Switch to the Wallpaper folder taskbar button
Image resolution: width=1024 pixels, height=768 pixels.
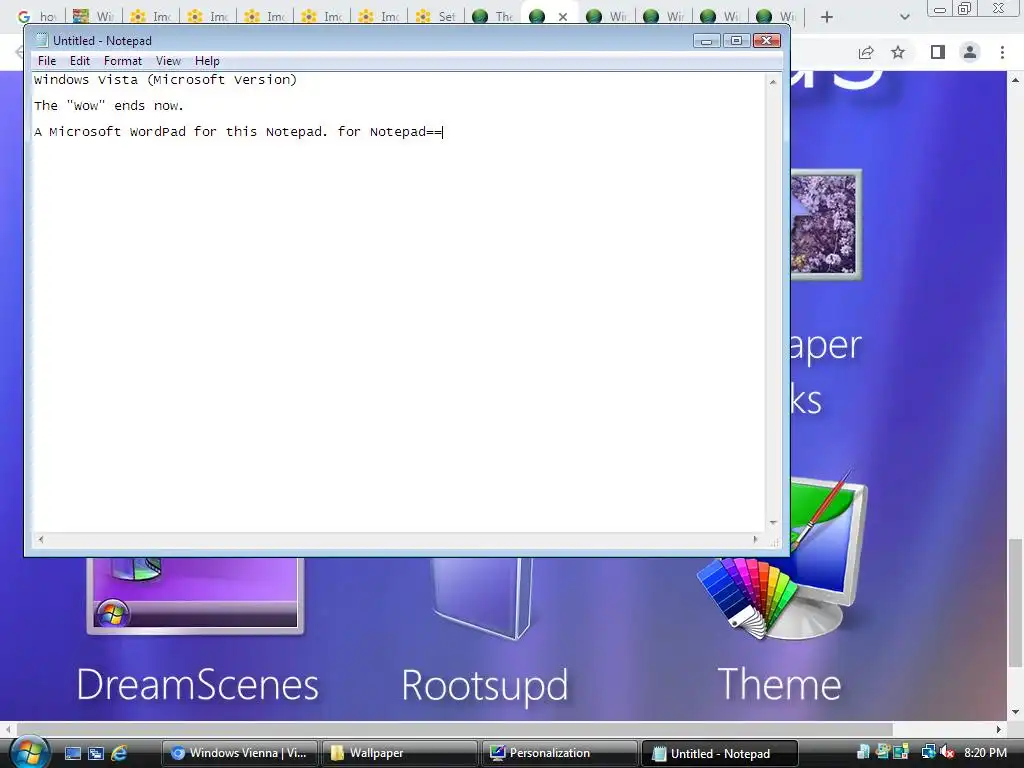(400, 753)
